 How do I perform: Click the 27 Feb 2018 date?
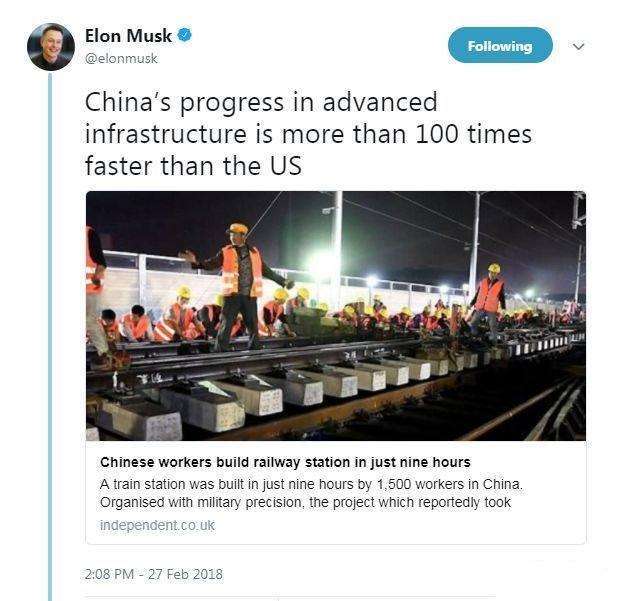pos(185,574)
